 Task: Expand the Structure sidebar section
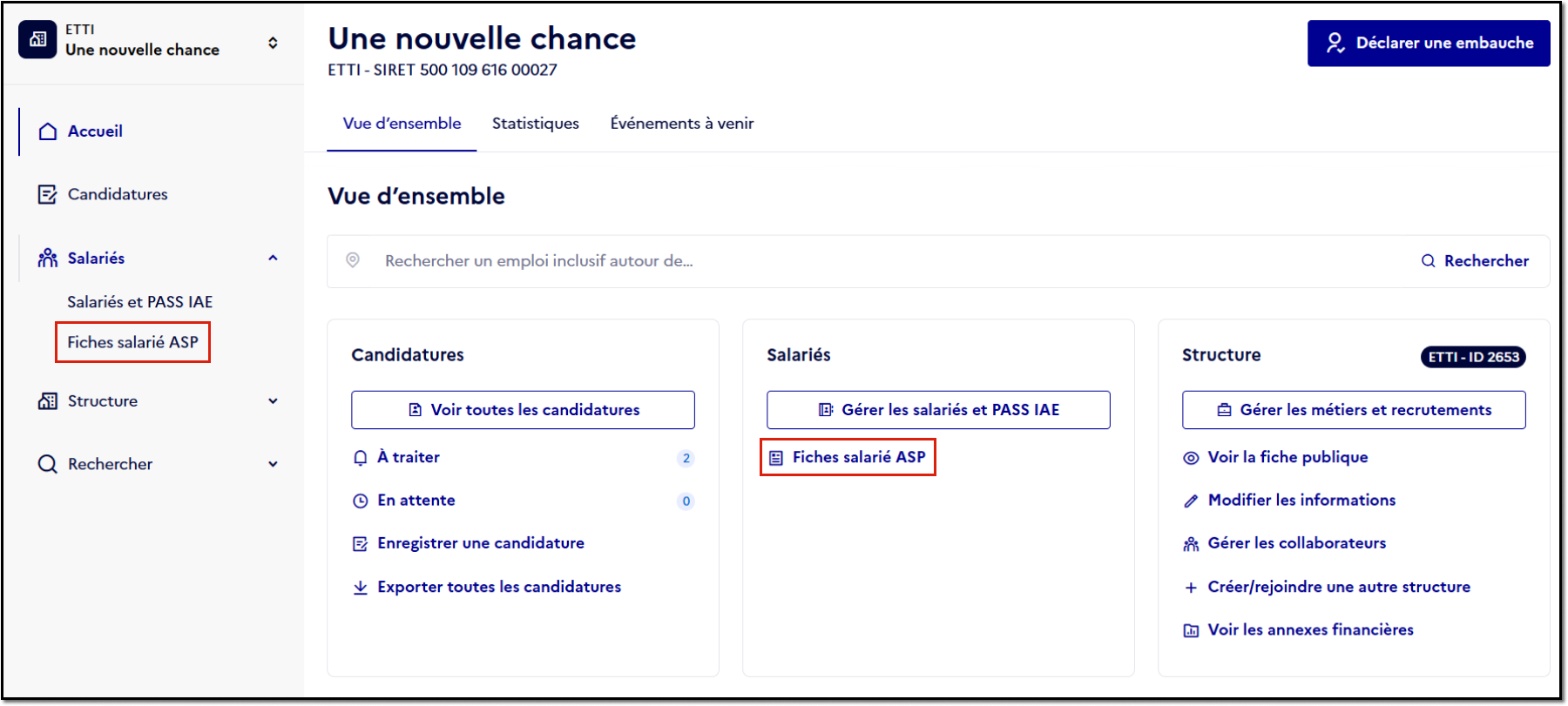click(x=273, y=401)
